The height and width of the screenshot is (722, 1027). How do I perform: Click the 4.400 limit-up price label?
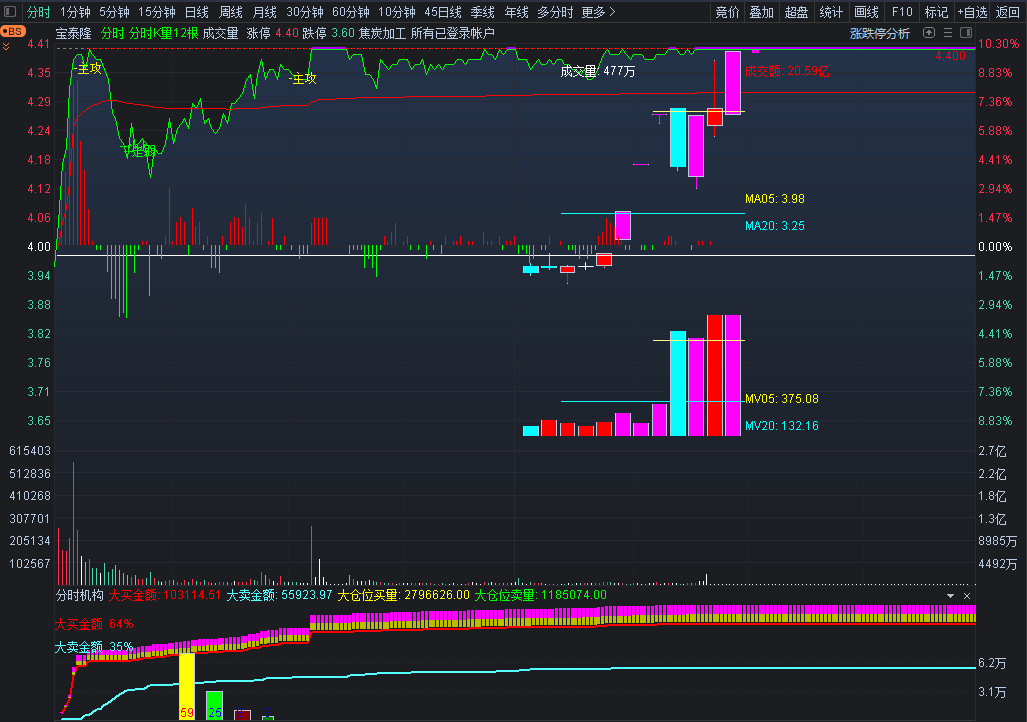(x=950, y=56)
